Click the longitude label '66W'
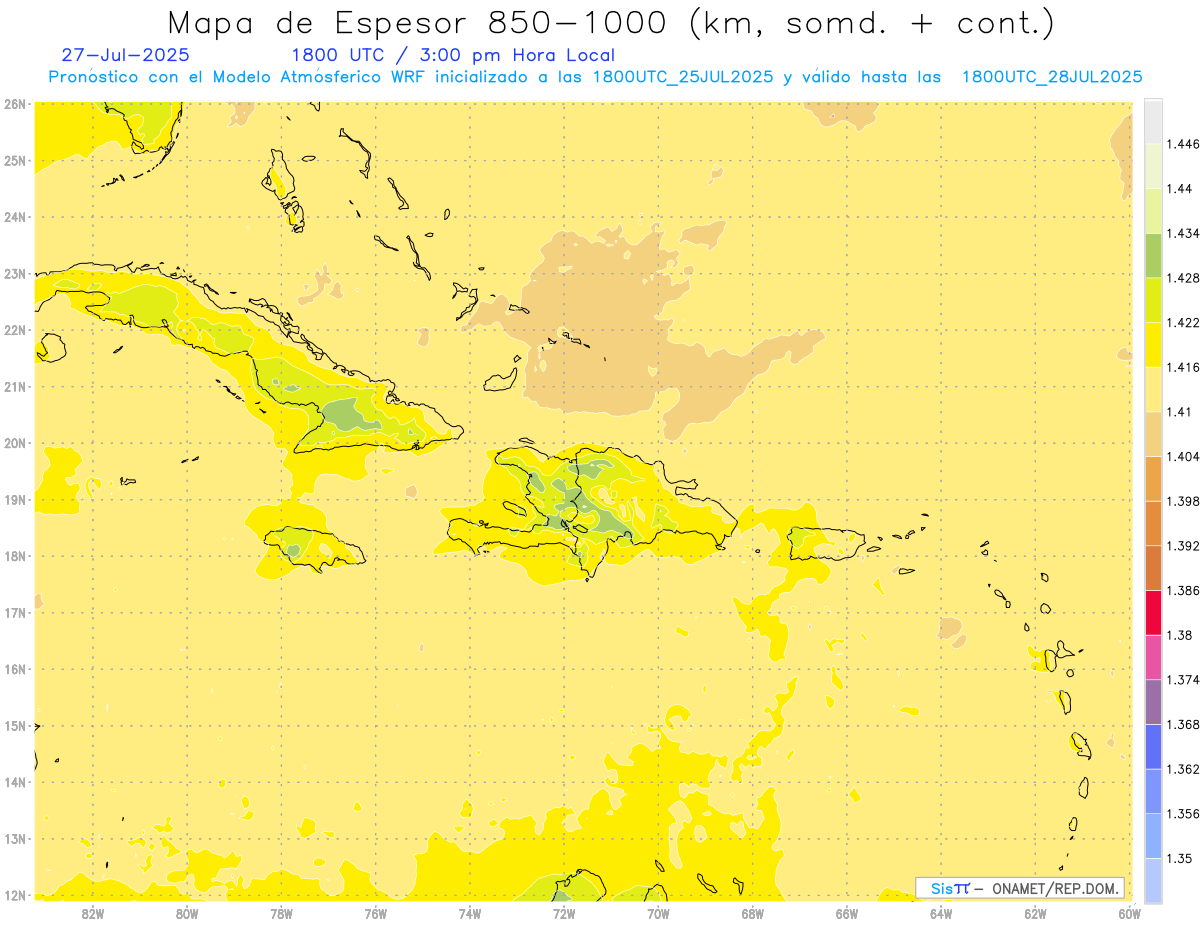 click(x=846, y=912)
